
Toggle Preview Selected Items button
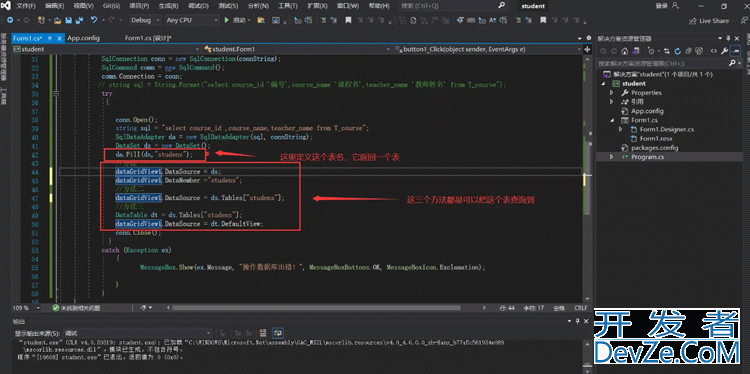(736, 51)
